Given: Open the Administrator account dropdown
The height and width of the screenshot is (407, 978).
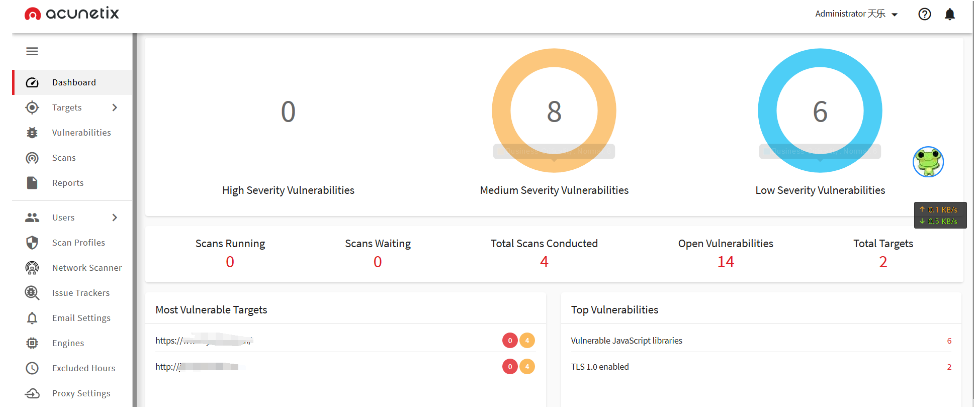Looking at the screenshot, I should pyautogui.click(x=856, y=14).
